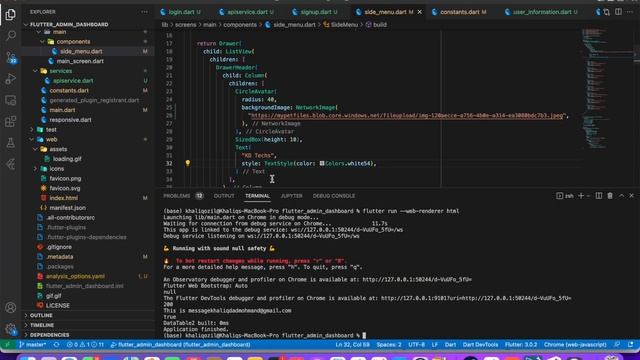Click SideMenu in the breadcrumb path
This screenshot has width=640, height=360.
pyautogui.click(x=344, y=24)
